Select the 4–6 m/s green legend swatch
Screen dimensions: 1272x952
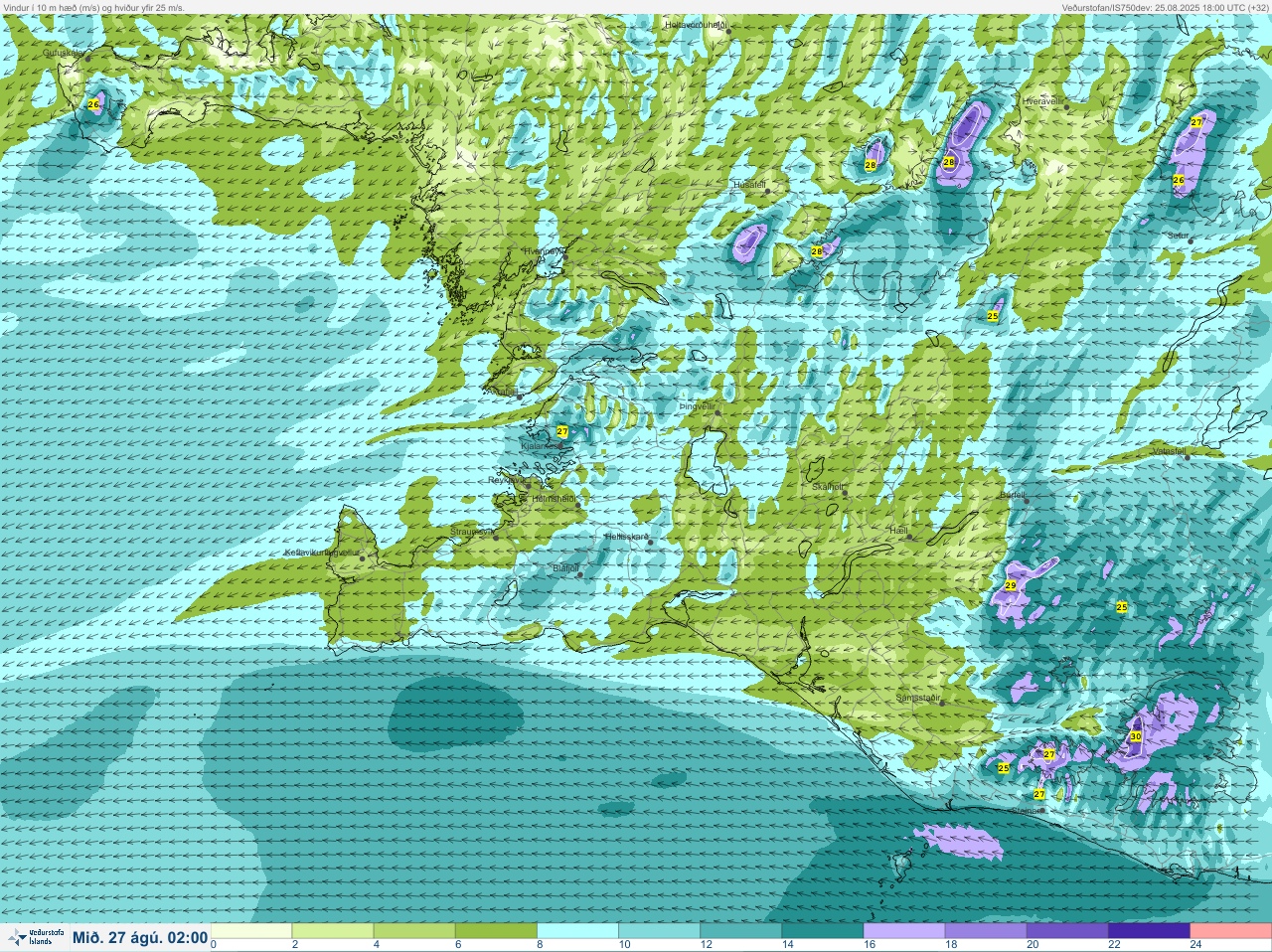(414, 931)
